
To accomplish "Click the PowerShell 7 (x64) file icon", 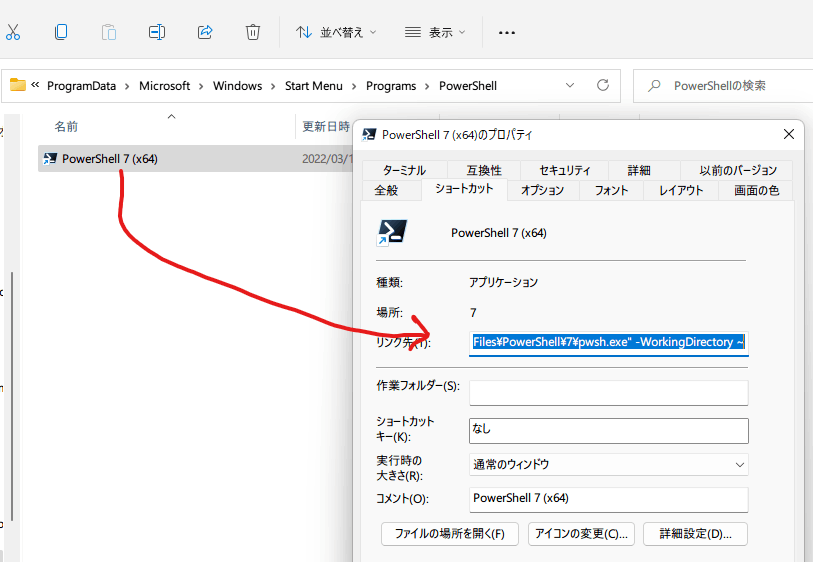I will pyautogui.click(x=50, y=159).
